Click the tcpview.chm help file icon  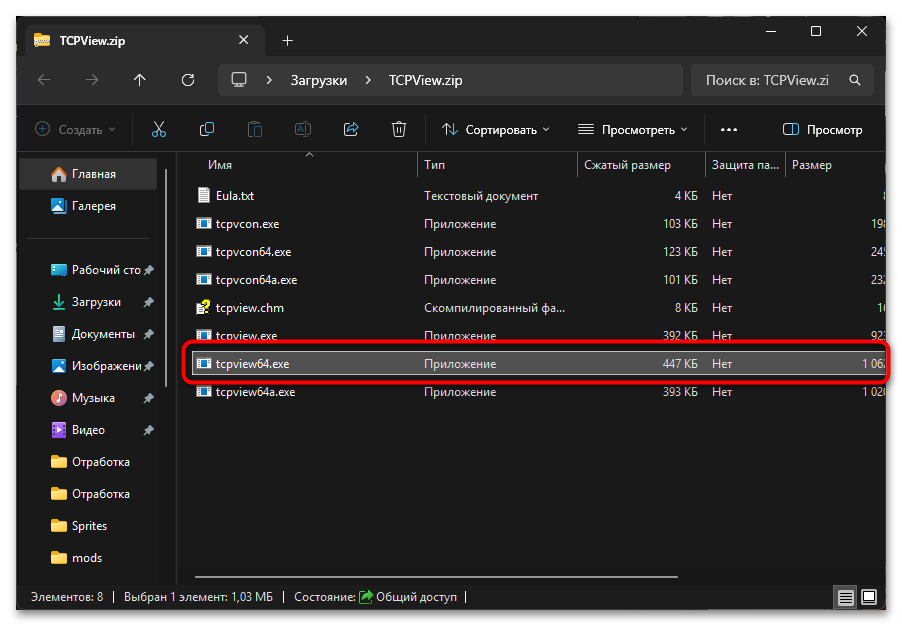(203, 308)
